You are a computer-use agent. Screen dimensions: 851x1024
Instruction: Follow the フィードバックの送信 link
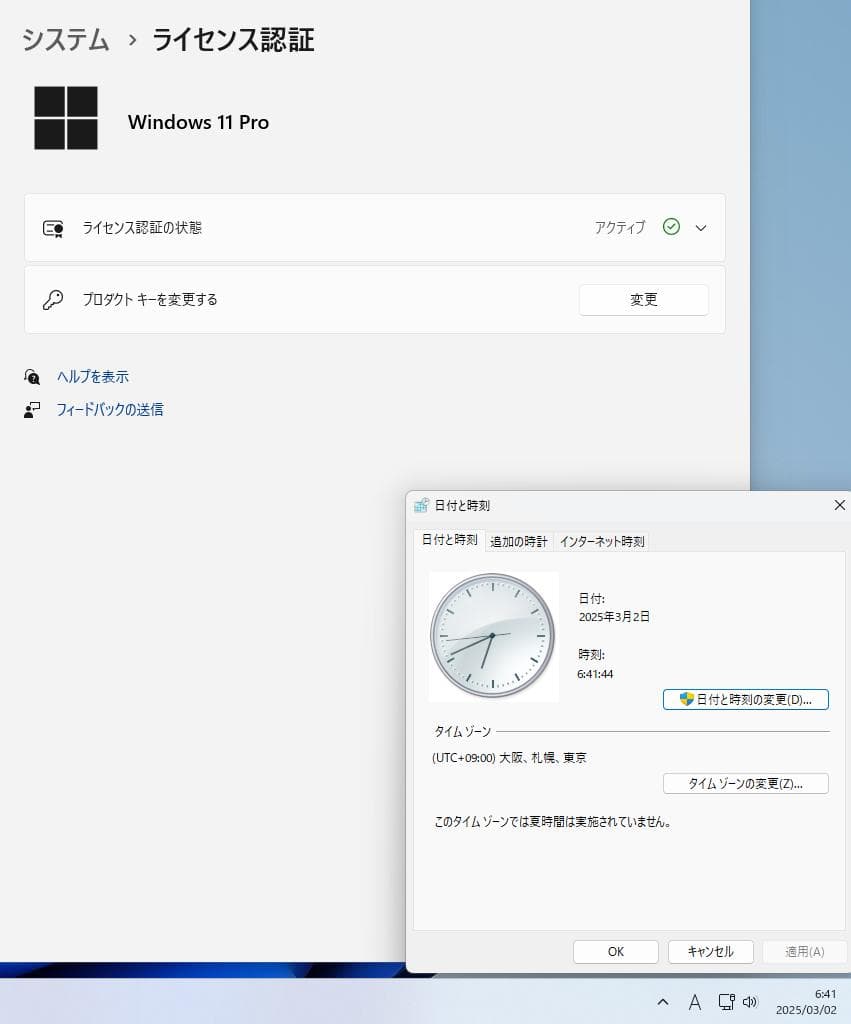(x=110, y=409)
